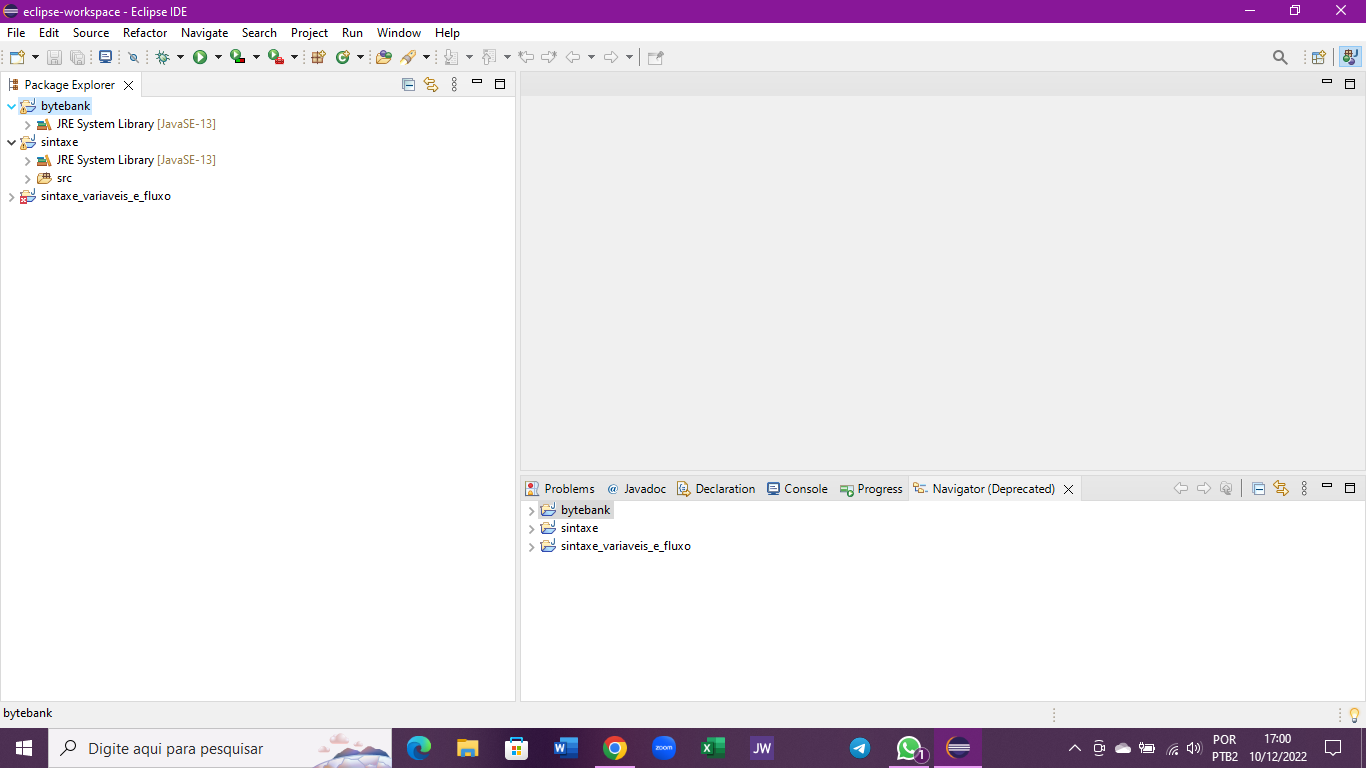This screenshot has height=768, width=1366.
Task: Collapse the sintaxe project in Package Explorer
Action: [x=11, y=142]
